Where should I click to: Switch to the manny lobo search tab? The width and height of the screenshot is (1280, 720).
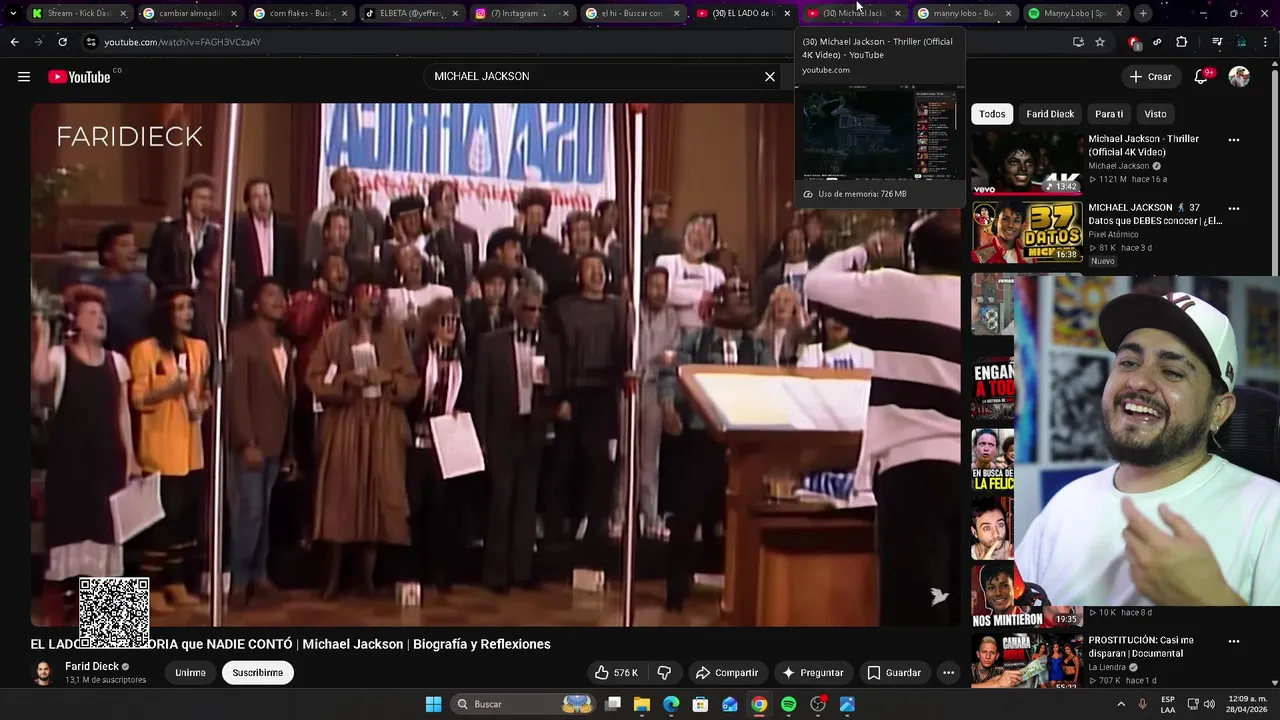pos(963,13)
